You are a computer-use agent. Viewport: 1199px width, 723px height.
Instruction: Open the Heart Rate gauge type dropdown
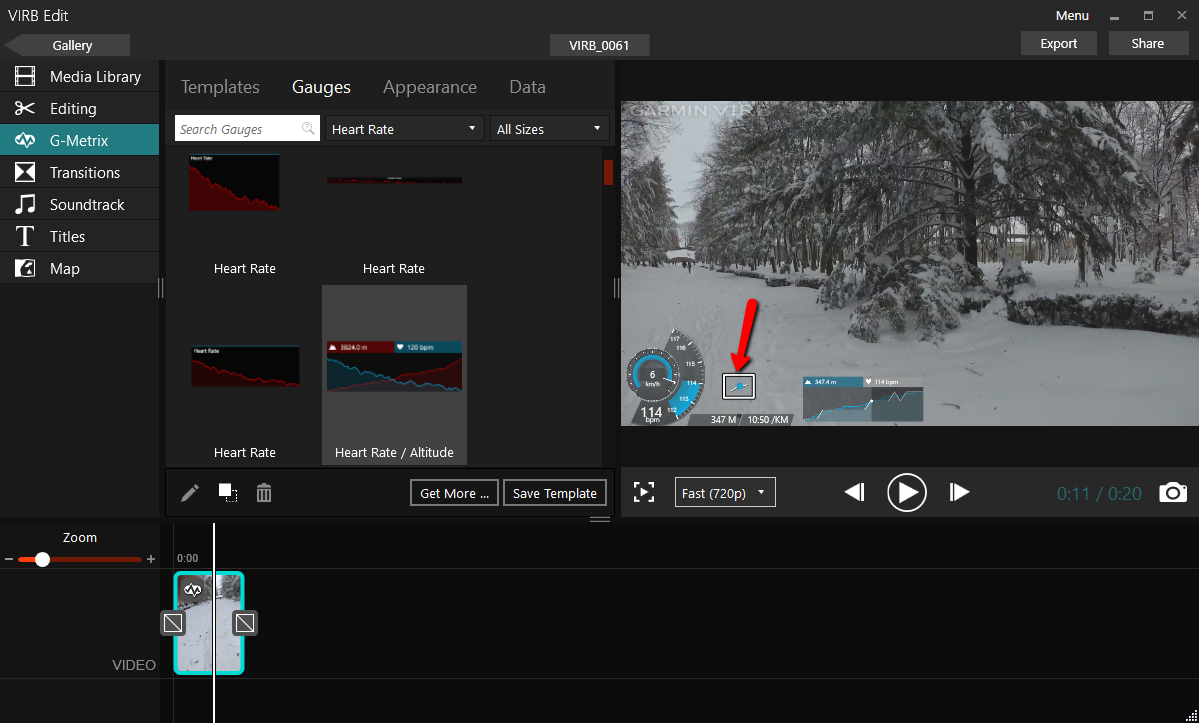pos(404,129)
